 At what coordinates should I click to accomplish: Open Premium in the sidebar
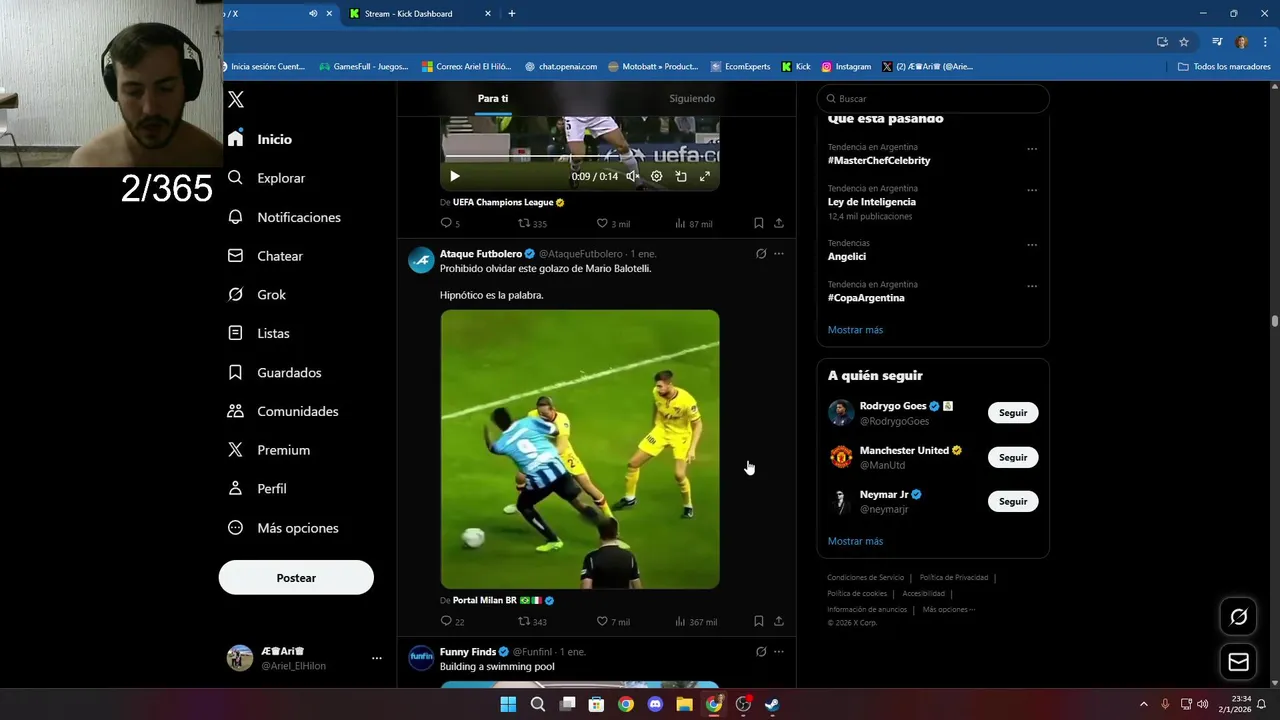268,450
